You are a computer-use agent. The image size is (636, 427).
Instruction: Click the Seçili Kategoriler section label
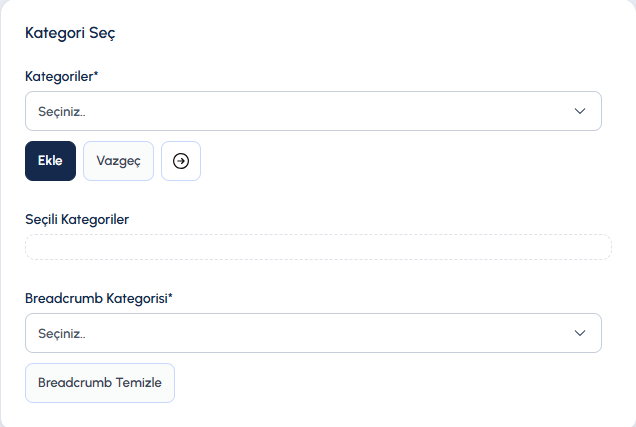click(77, 219)
